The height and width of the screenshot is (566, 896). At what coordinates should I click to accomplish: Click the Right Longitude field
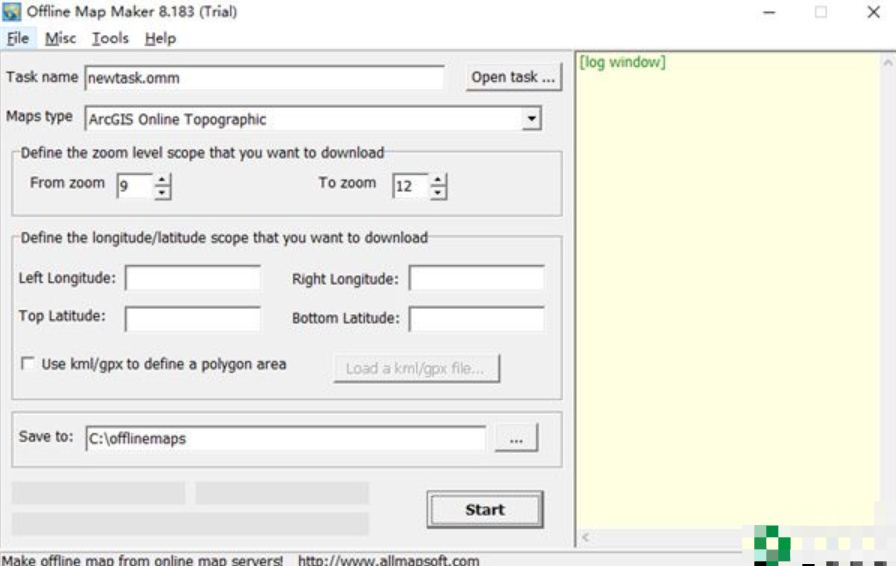(x=477, y=278)
